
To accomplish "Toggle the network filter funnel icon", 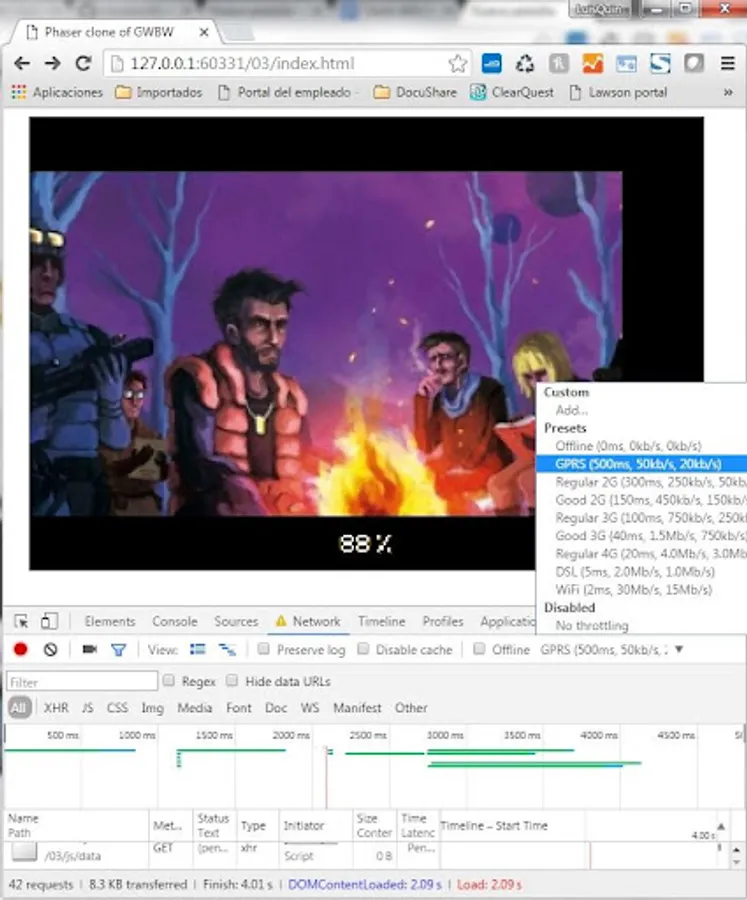I will 118,650.
